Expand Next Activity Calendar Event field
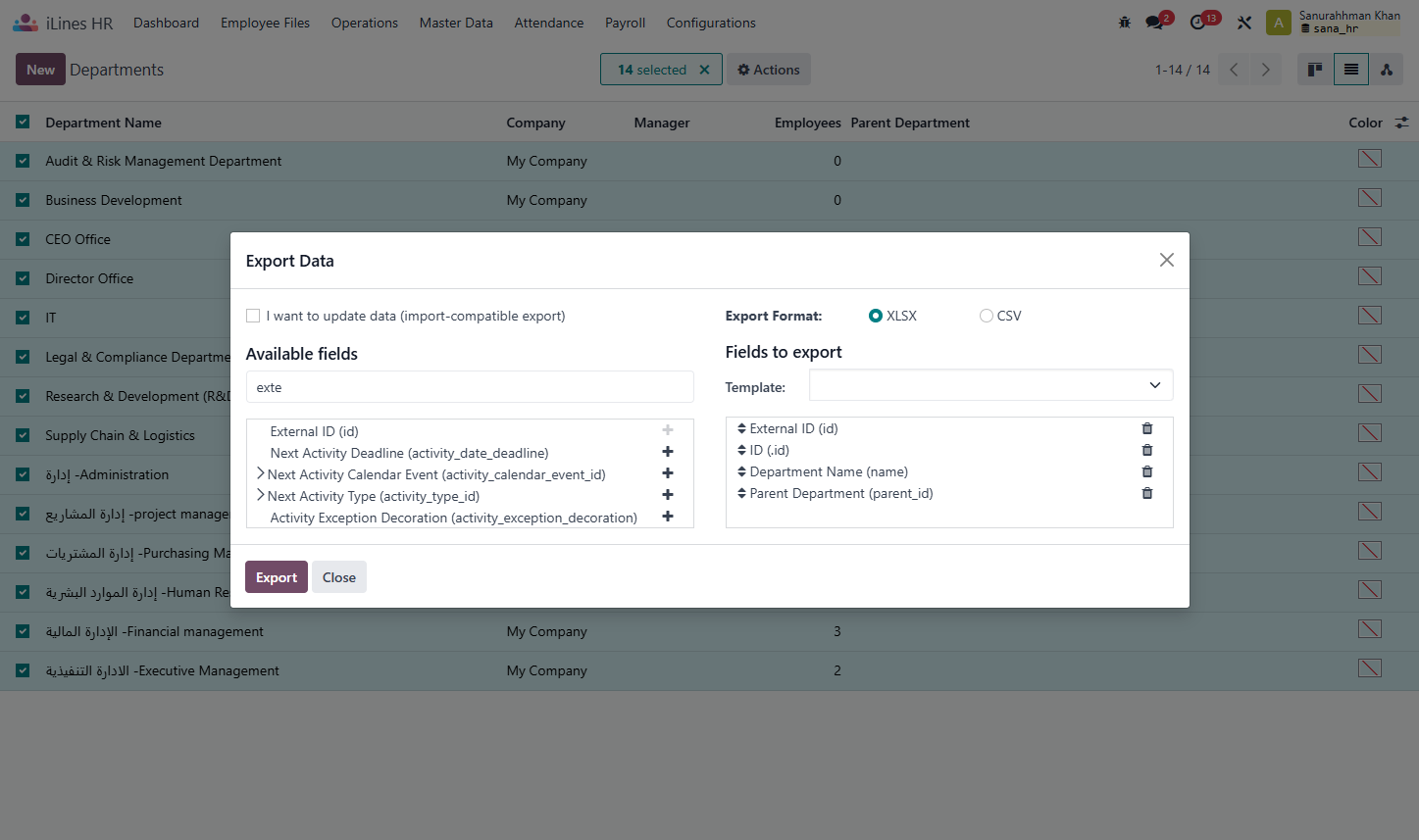The width and height of the screenshot is (1419, 840). [260, 473]
